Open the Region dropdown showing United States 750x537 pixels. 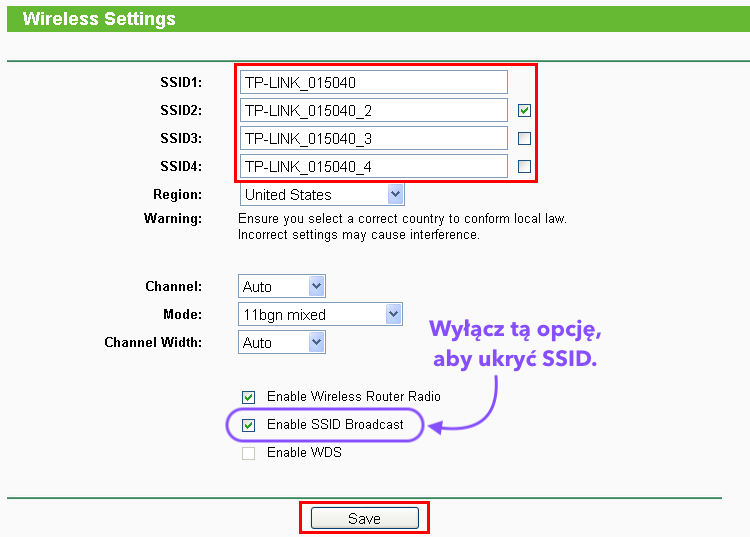pos(321,194)
